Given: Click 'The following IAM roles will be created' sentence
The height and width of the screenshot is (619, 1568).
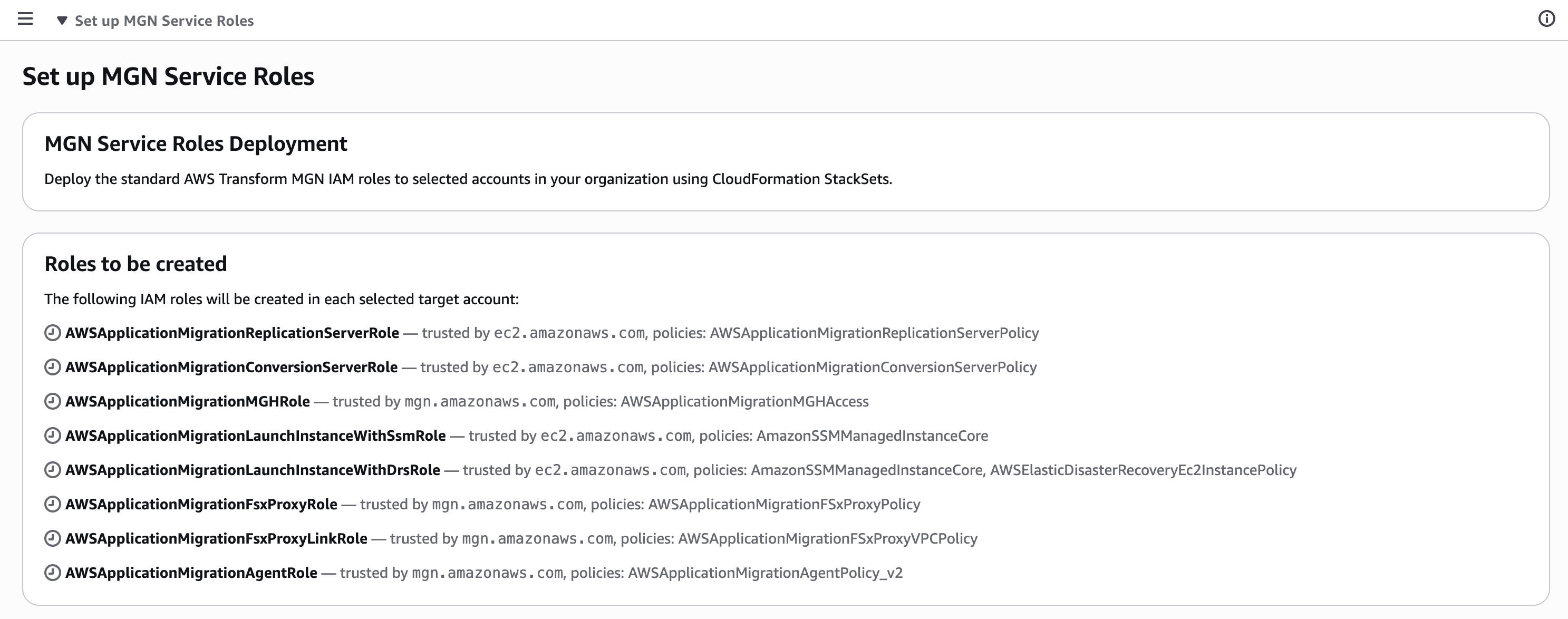Looking at the screenshot, I should (x=281, y=299).
